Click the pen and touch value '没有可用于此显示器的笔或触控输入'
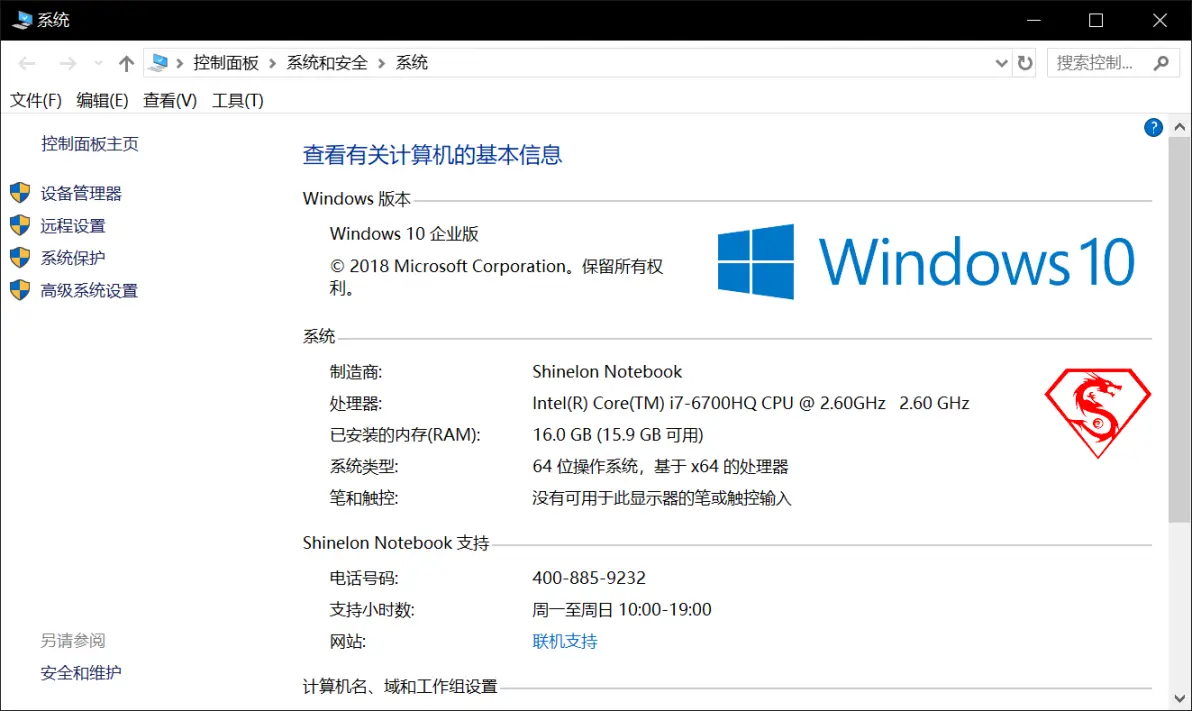 [662, 498]
